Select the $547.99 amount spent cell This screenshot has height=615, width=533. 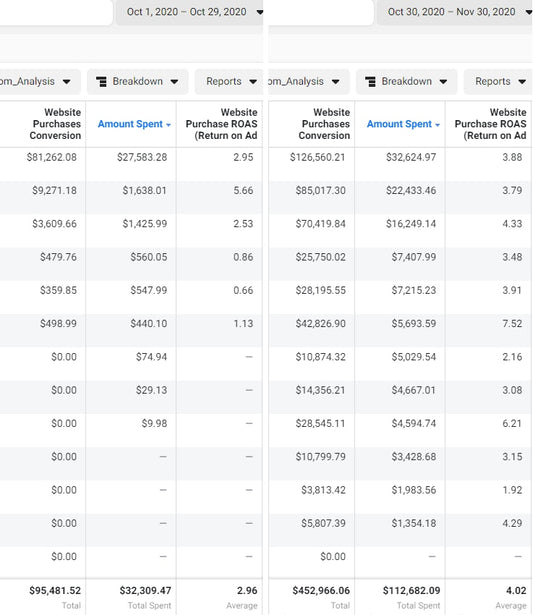click(149, 291)
